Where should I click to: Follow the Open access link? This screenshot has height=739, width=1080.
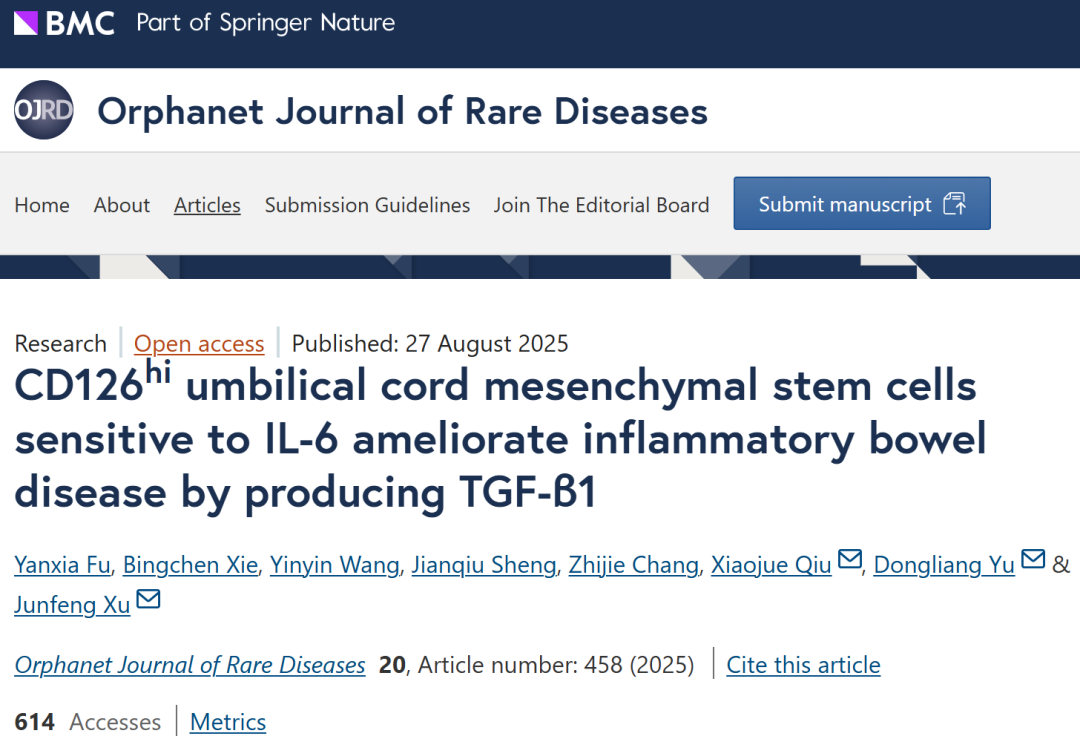coord(199,344)
